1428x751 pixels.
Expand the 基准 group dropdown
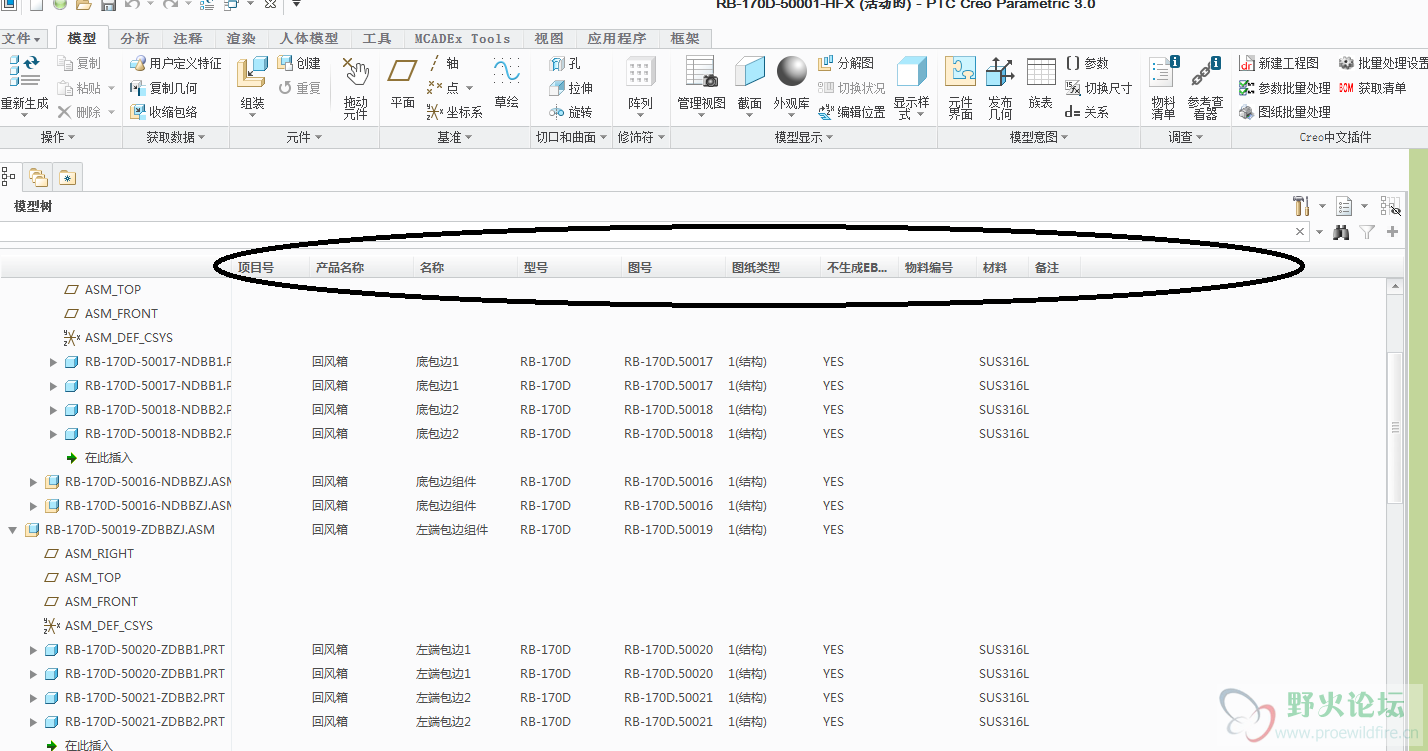[x=455, y=138]
